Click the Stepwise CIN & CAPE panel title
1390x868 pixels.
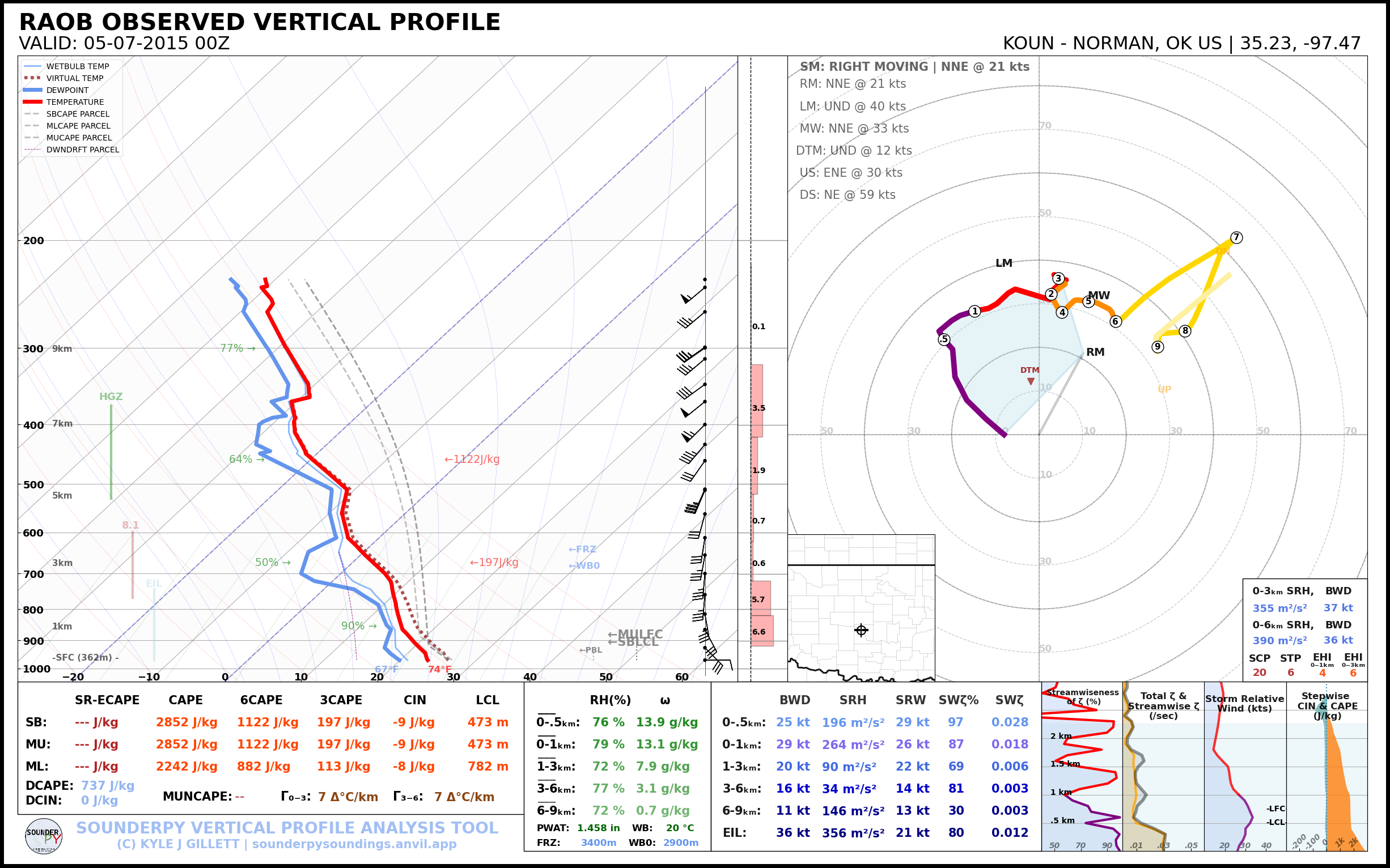[x=1327, y=705]
